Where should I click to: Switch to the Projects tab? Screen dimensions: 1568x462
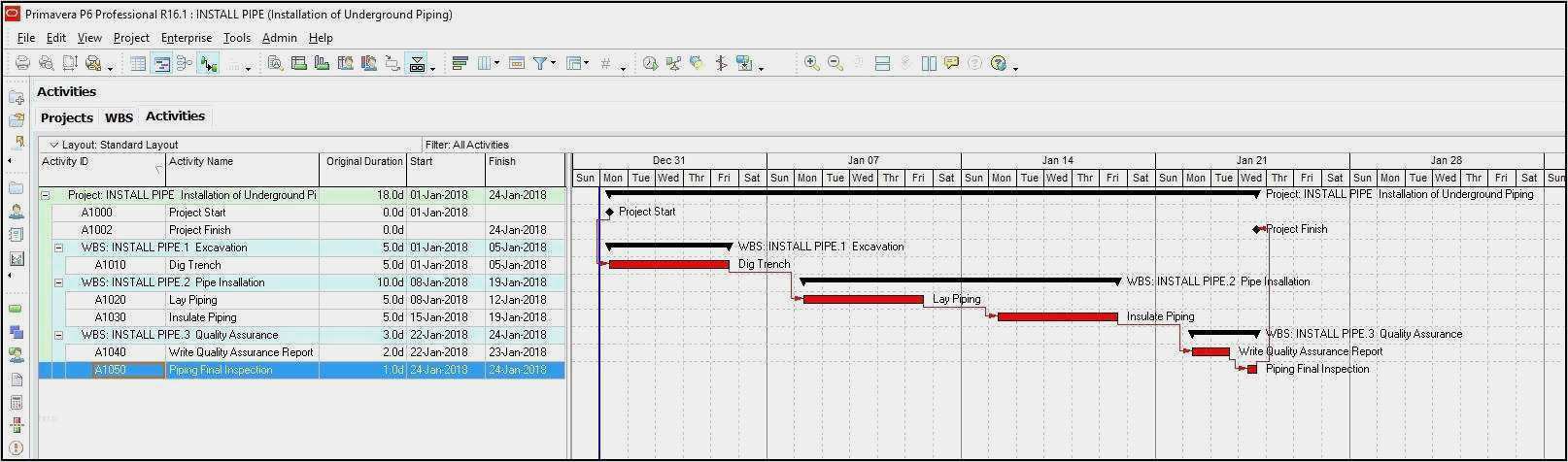[67, 117]
